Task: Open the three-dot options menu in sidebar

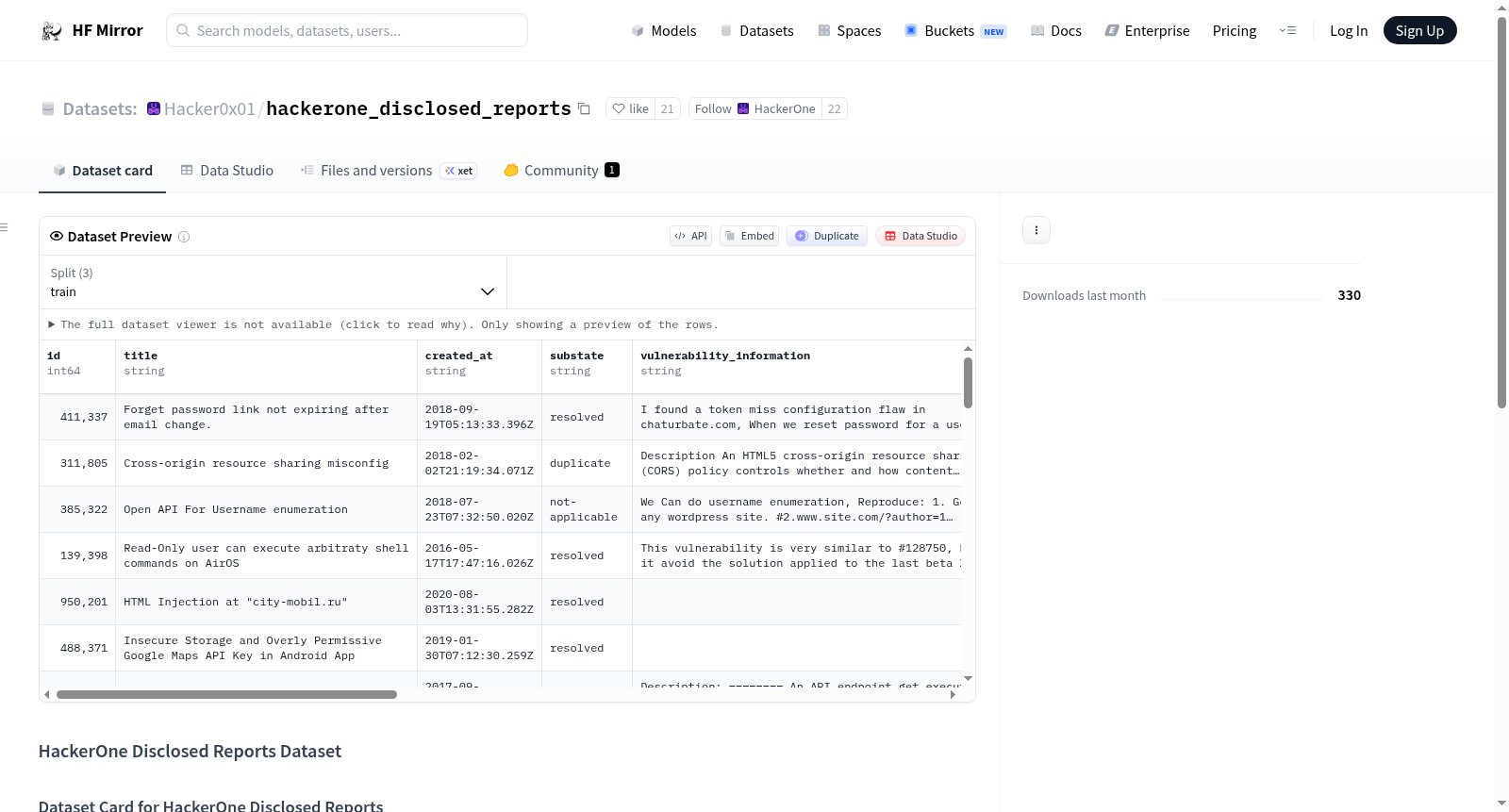Action: point(1036,230)
